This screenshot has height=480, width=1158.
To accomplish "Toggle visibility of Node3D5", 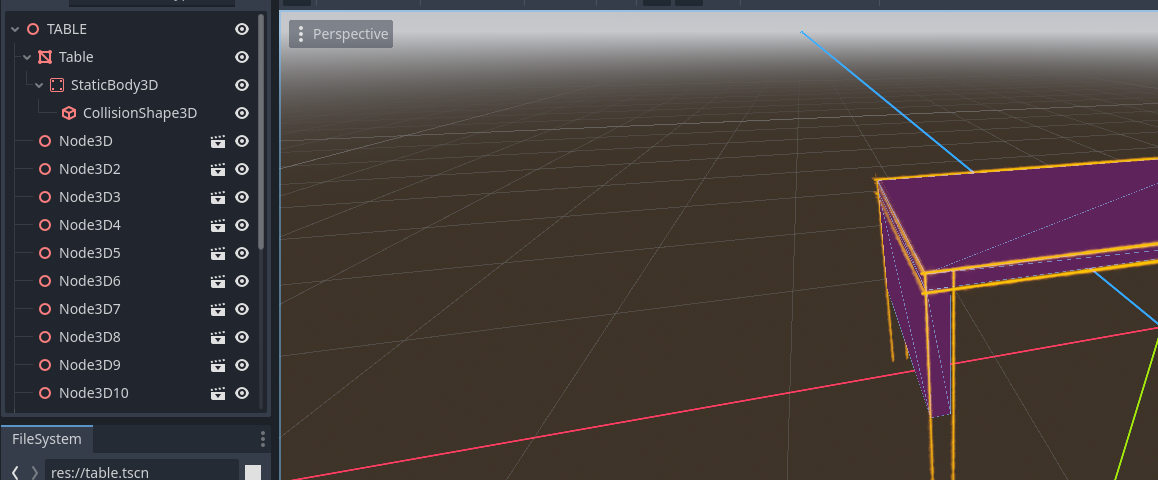I will click(241, 253).
